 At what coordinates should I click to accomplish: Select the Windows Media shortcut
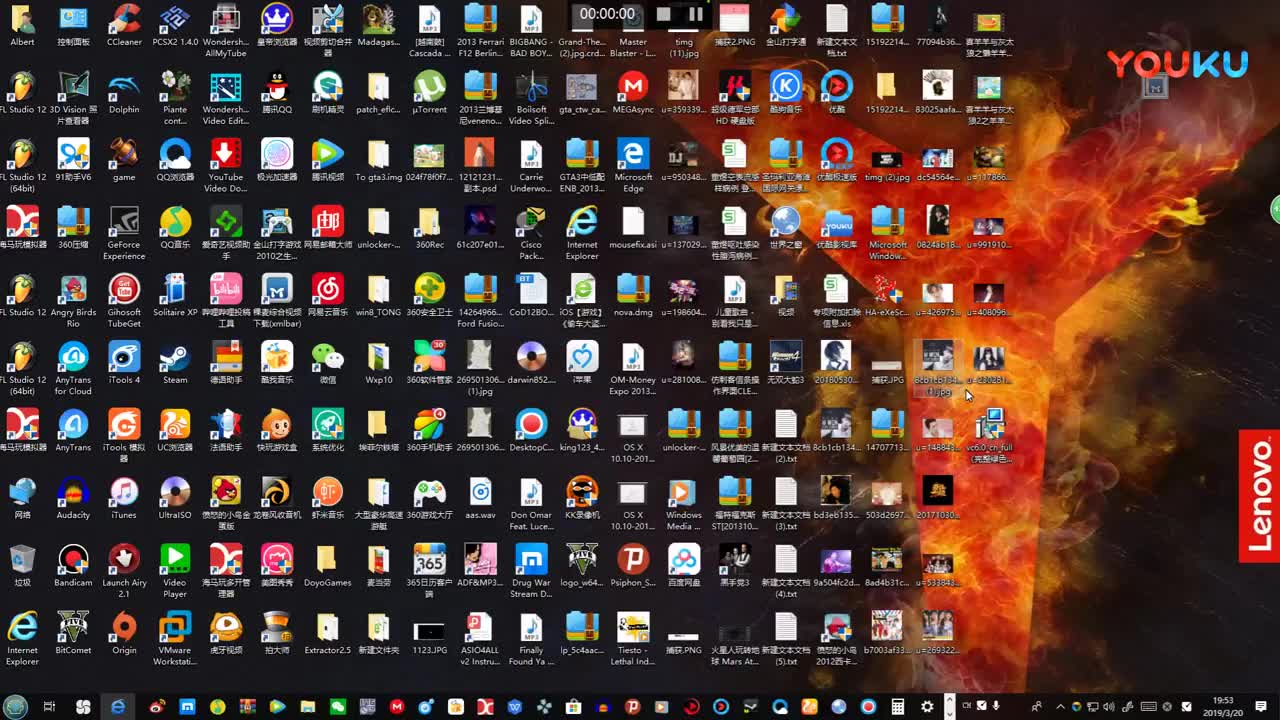click(684, 504)
